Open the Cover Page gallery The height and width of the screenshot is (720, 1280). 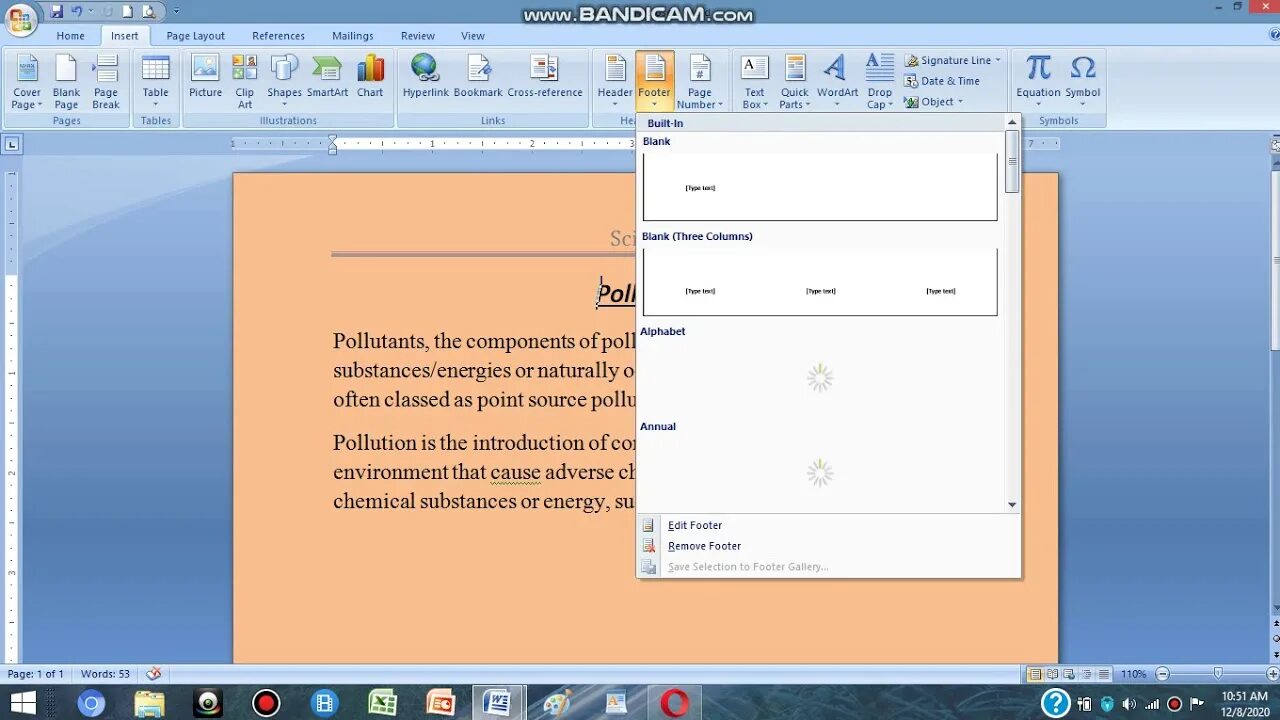pyautogui.click(x=27, y=82)
